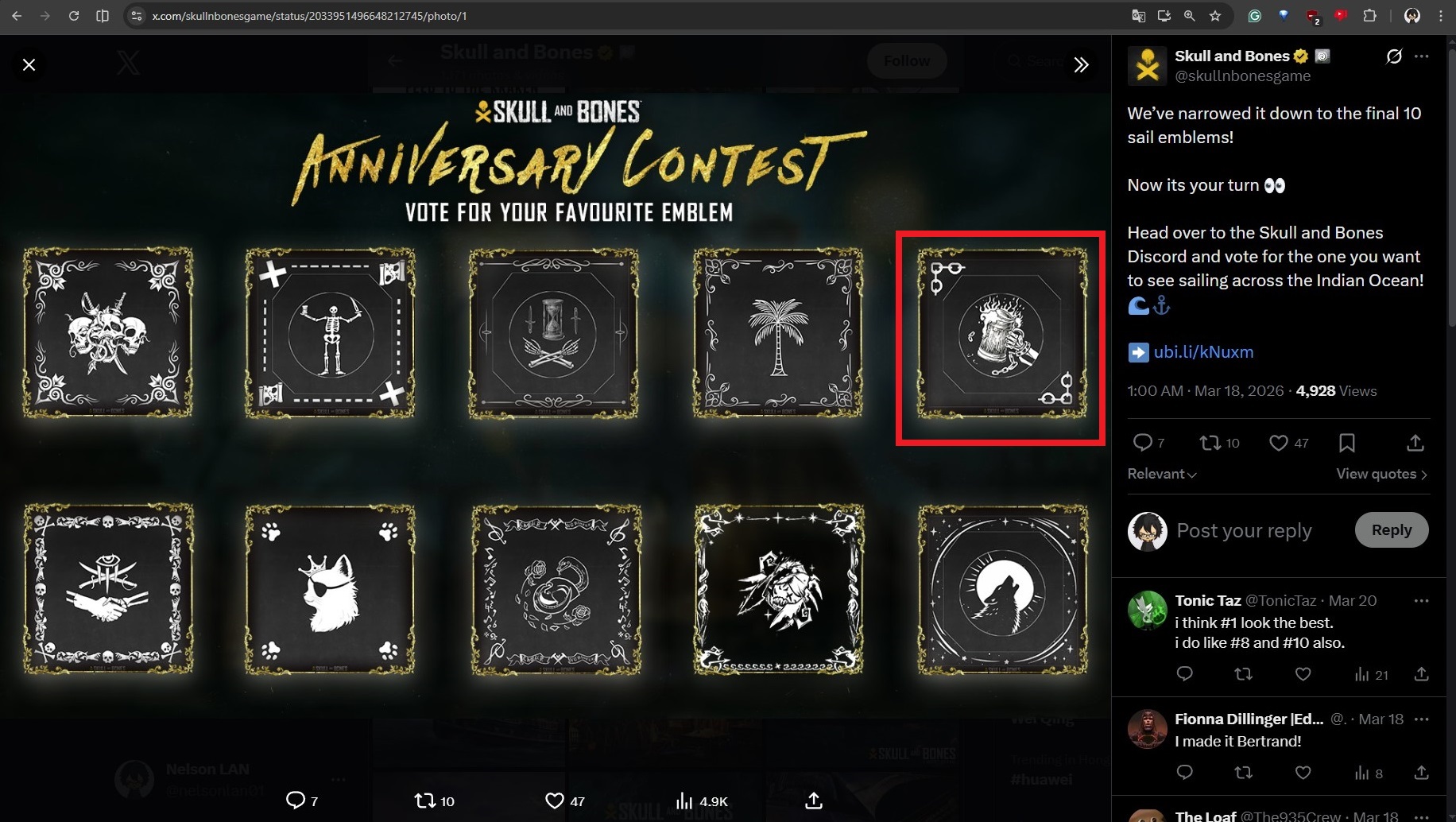The height and width of the screenshot is (822, 1456).
Task: Share the post from the sidebar
Action: click(x=1415, y=443)
